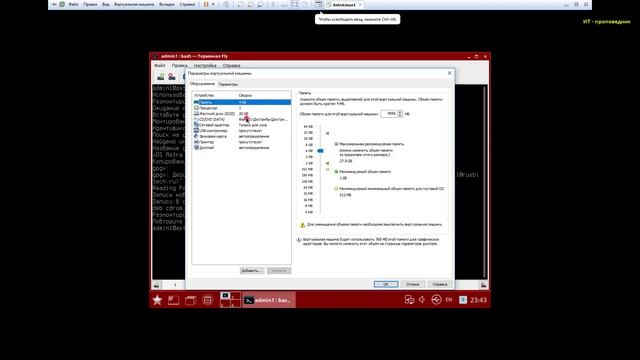Select the Дисплей device row
640x360 pixels.
pos(242,148)
